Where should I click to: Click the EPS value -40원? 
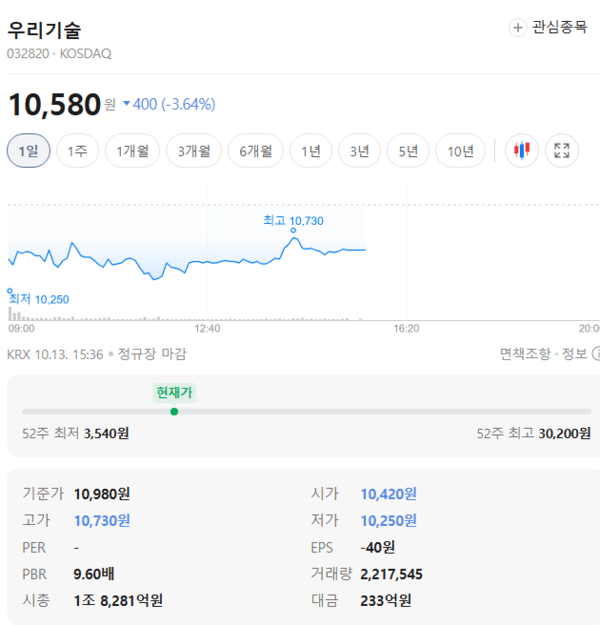(x=378, y=547)
